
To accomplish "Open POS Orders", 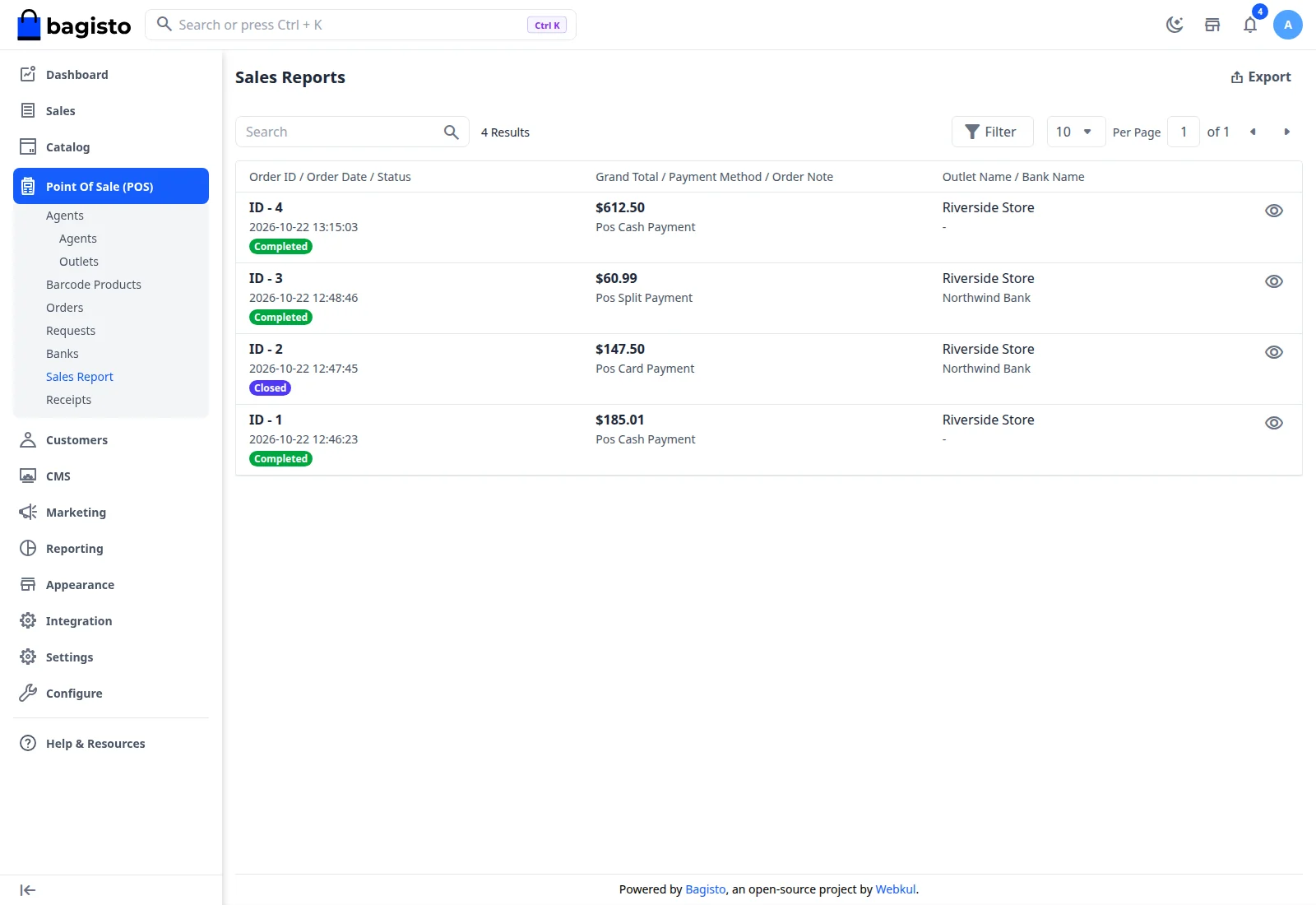I will [x=65, y=308].
